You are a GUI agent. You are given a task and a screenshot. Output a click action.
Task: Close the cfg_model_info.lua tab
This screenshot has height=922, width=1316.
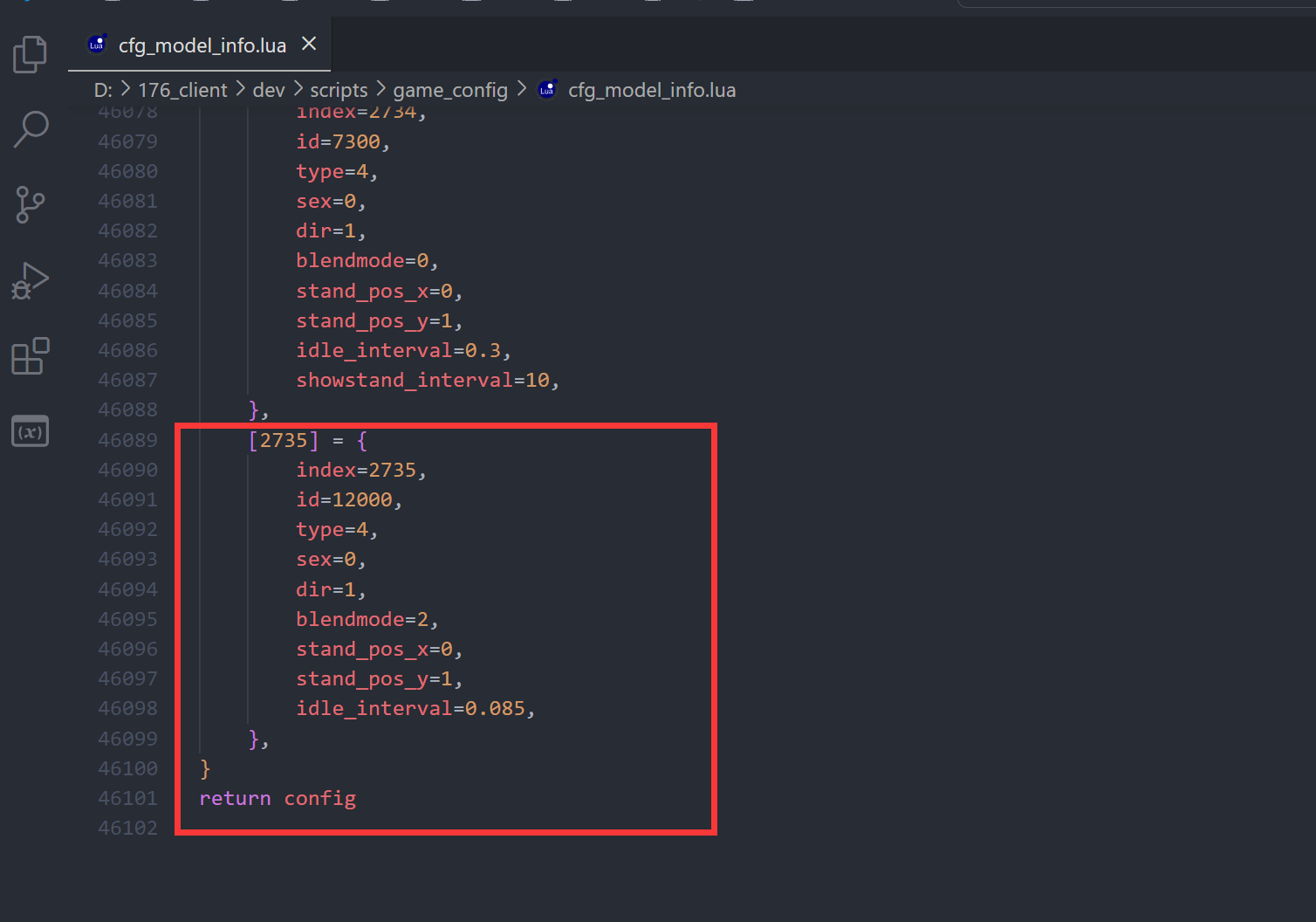tap(309, 44)
